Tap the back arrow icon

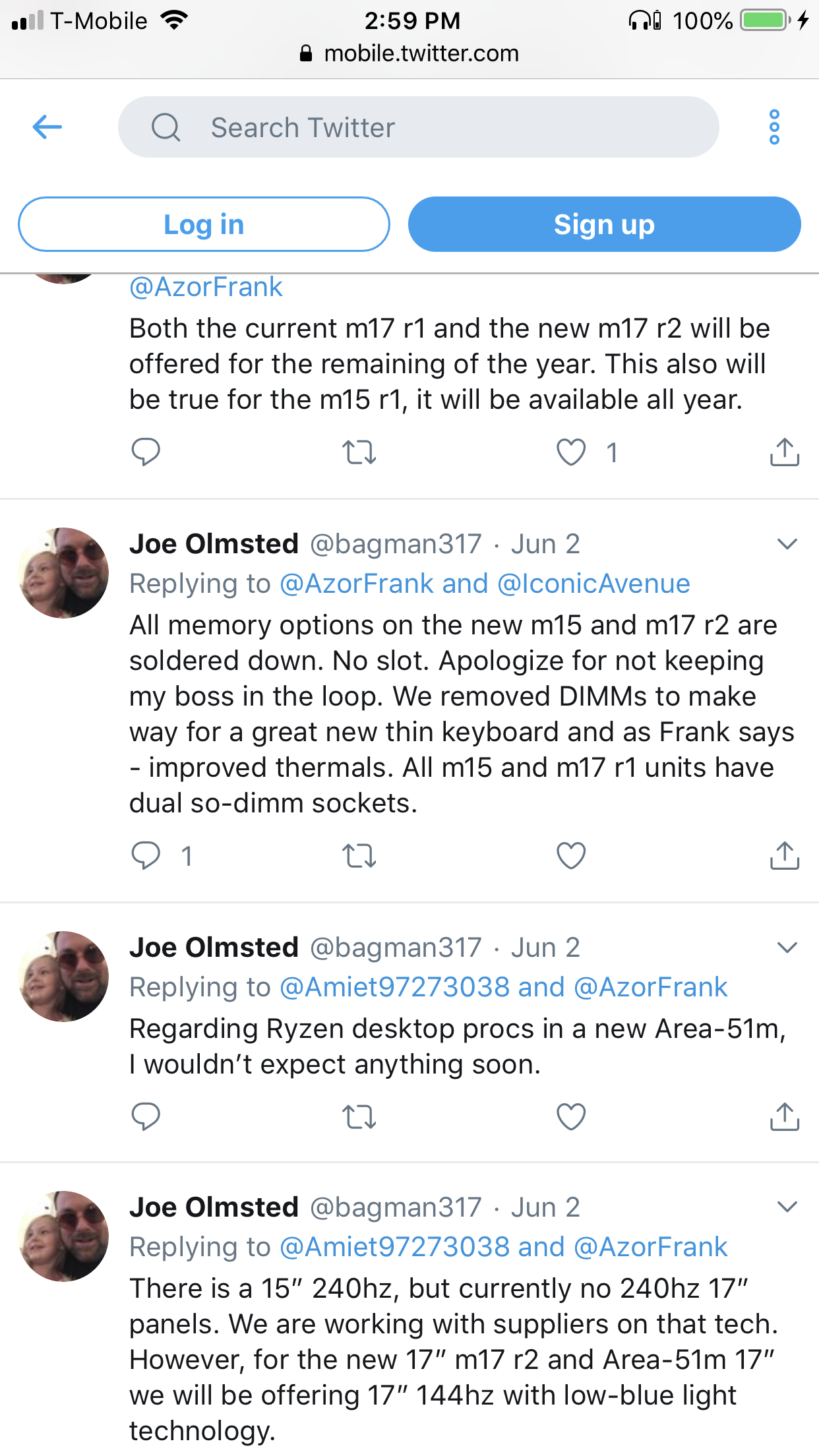(47, 127)
